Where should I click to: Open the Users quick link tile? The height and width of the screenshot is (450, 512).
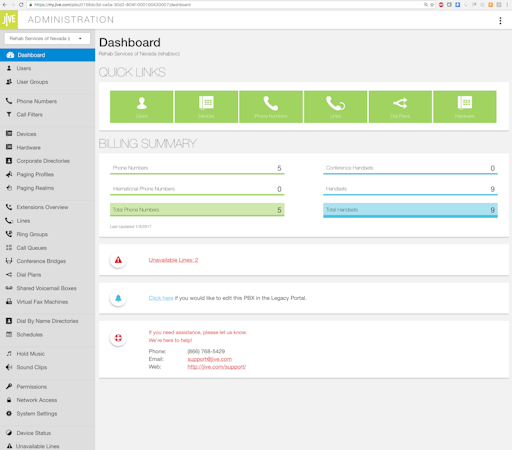coord(142,107)
